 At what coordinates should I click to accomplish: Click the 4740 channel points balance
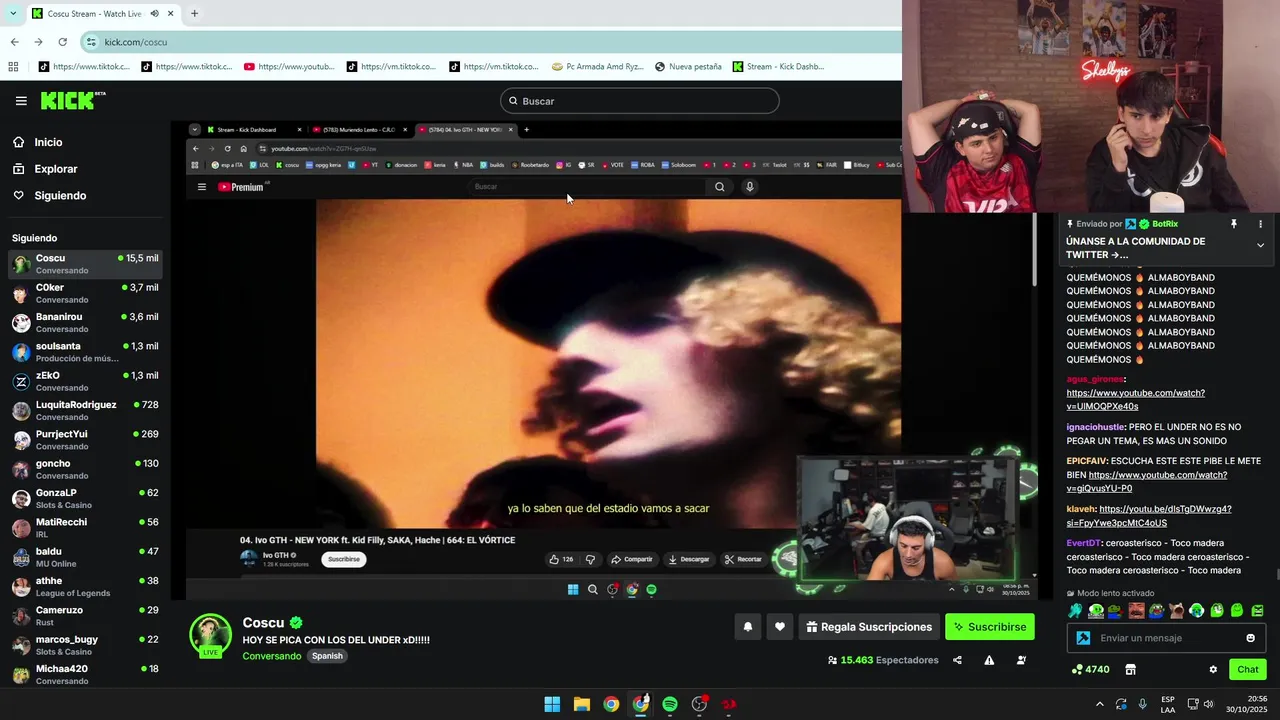point(1090,670)
